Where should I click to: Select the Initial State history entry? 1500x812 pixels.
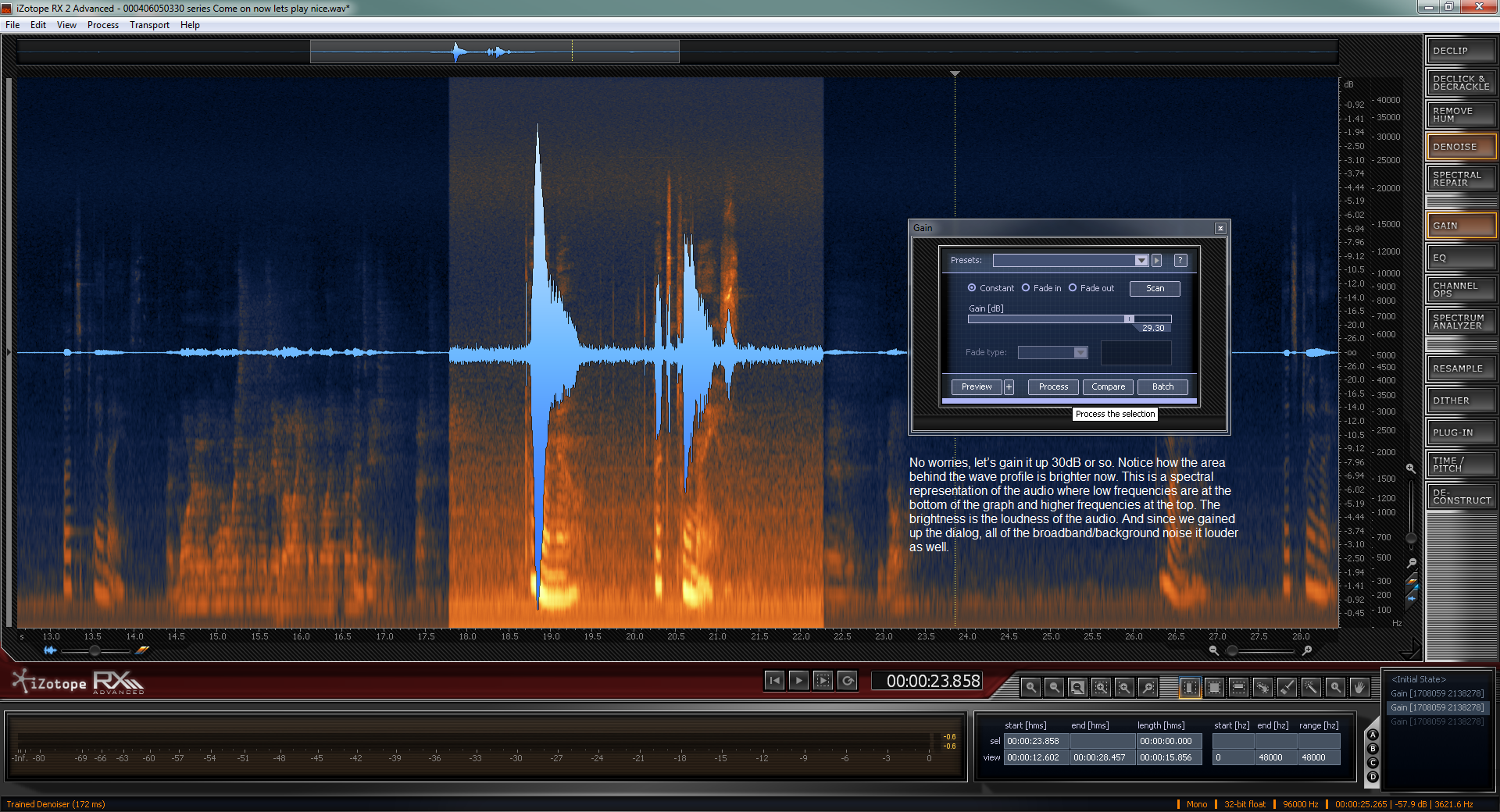tap(1419, 679)
